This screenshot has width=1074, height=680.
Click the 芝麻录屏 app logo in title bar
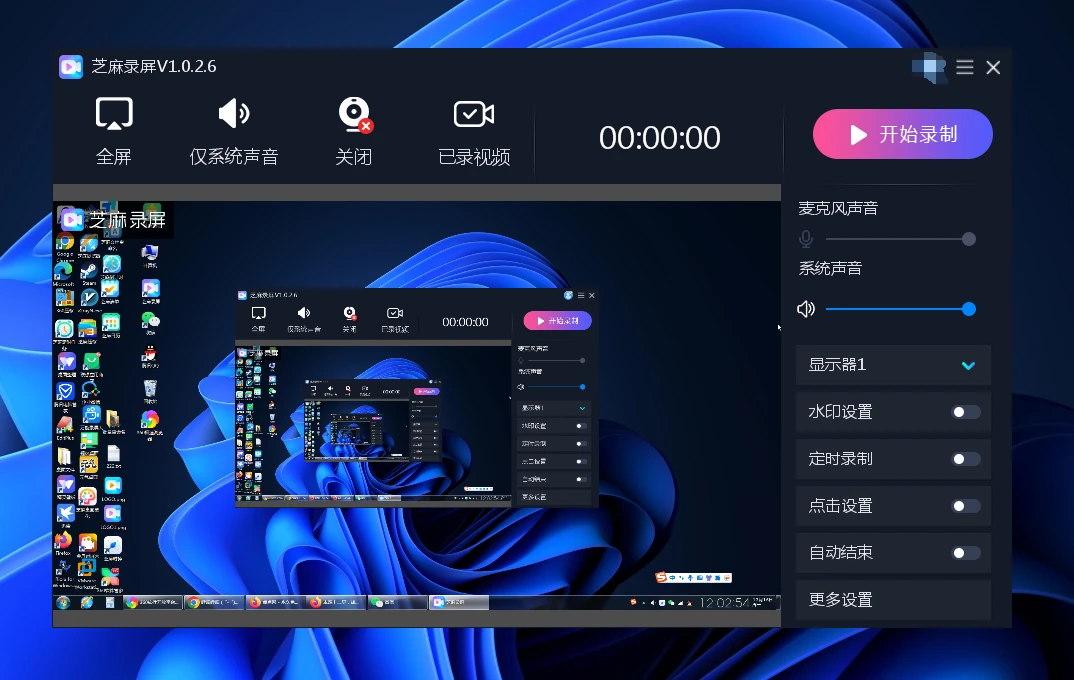pyautogui.click(x=70, y=67)
